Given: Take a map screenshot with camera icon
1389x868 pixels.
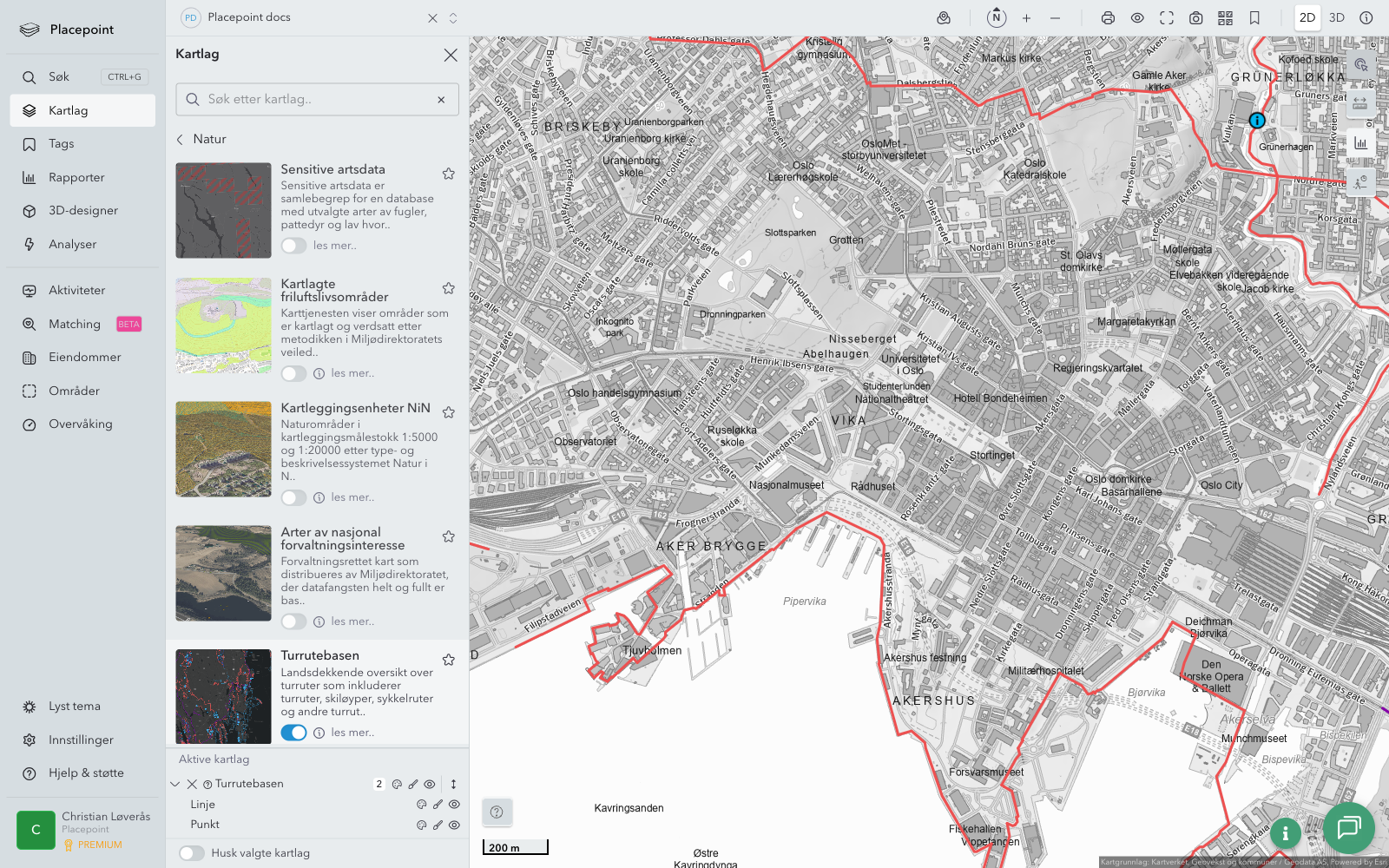Looking at the screenshot, I should click(1195, 18).
